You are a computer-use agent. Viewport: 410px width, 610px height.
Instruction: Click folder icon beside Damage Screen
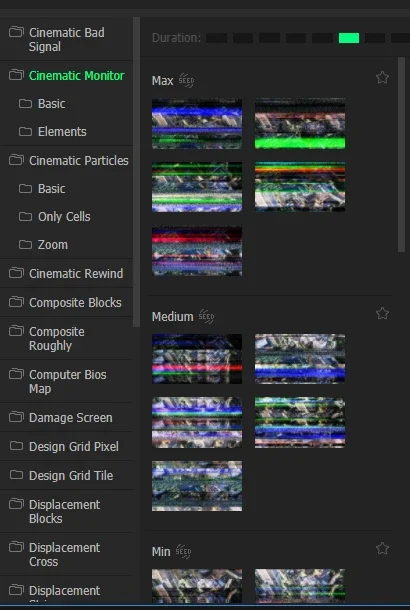[16, 417]
